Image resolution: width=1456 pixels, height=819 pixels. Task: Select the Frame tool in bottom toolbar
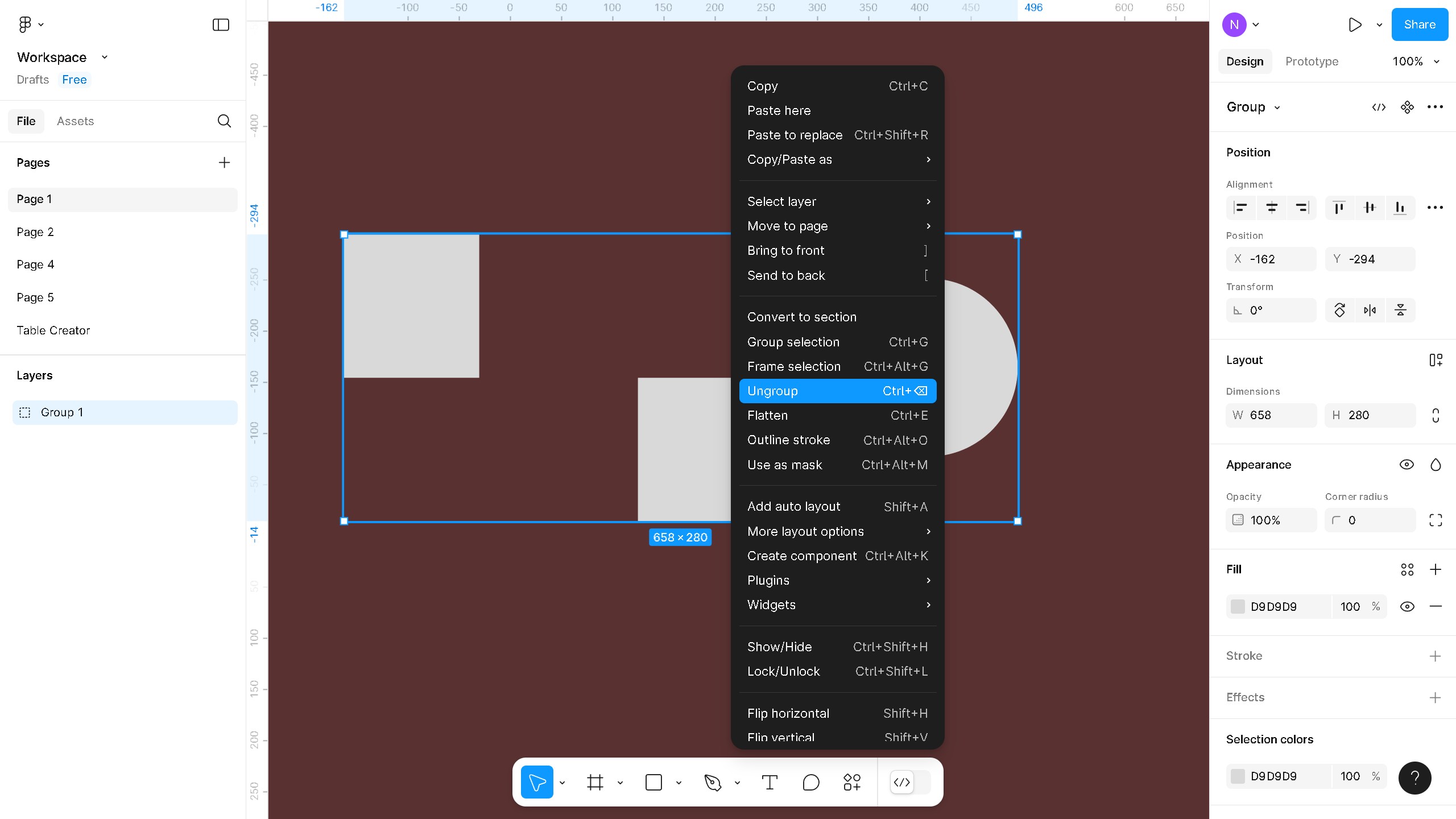[x=595, y=783]
